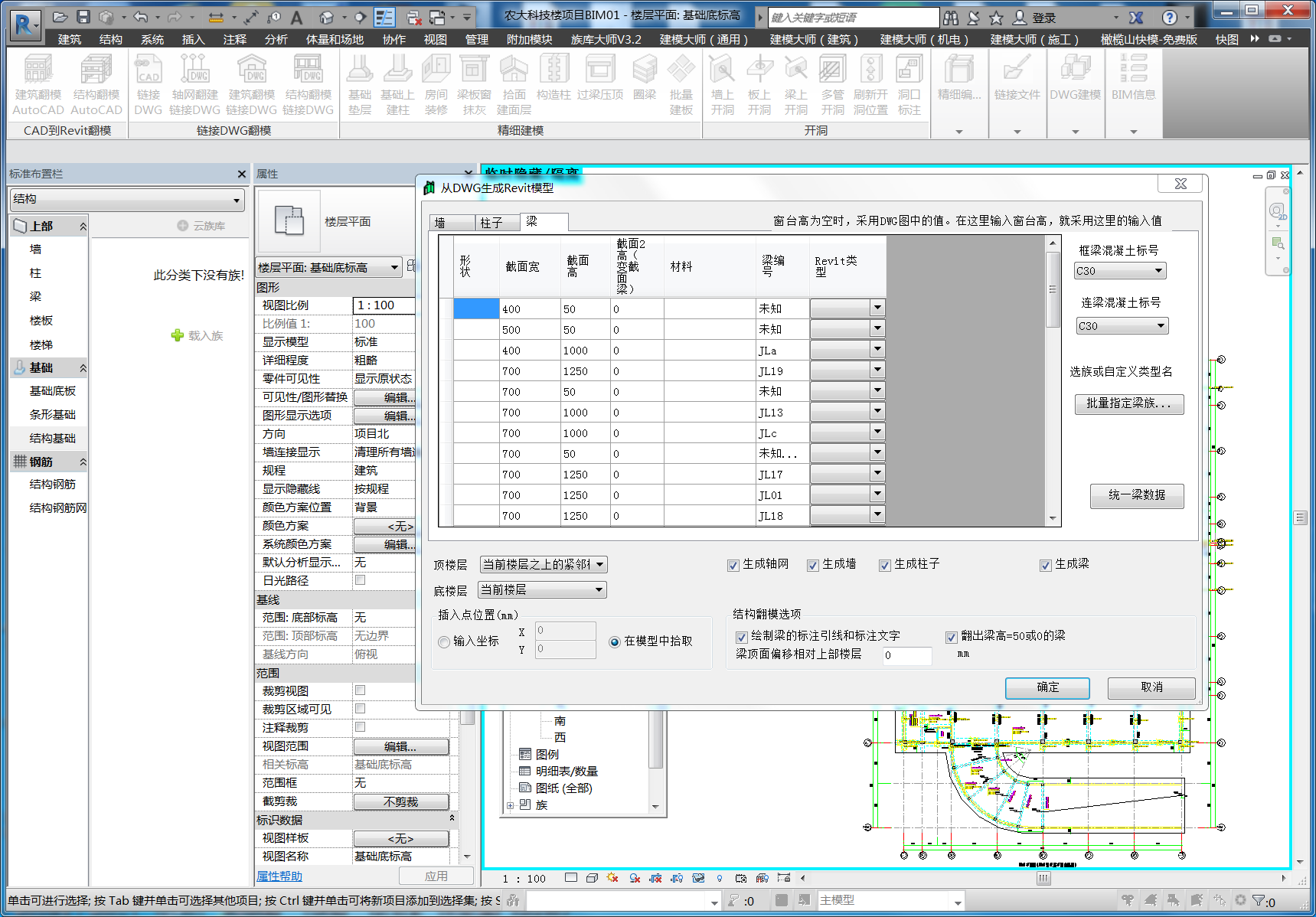Click the 属性帮助 link
This screenshot has width=1316, height=917.
[279, 876]
